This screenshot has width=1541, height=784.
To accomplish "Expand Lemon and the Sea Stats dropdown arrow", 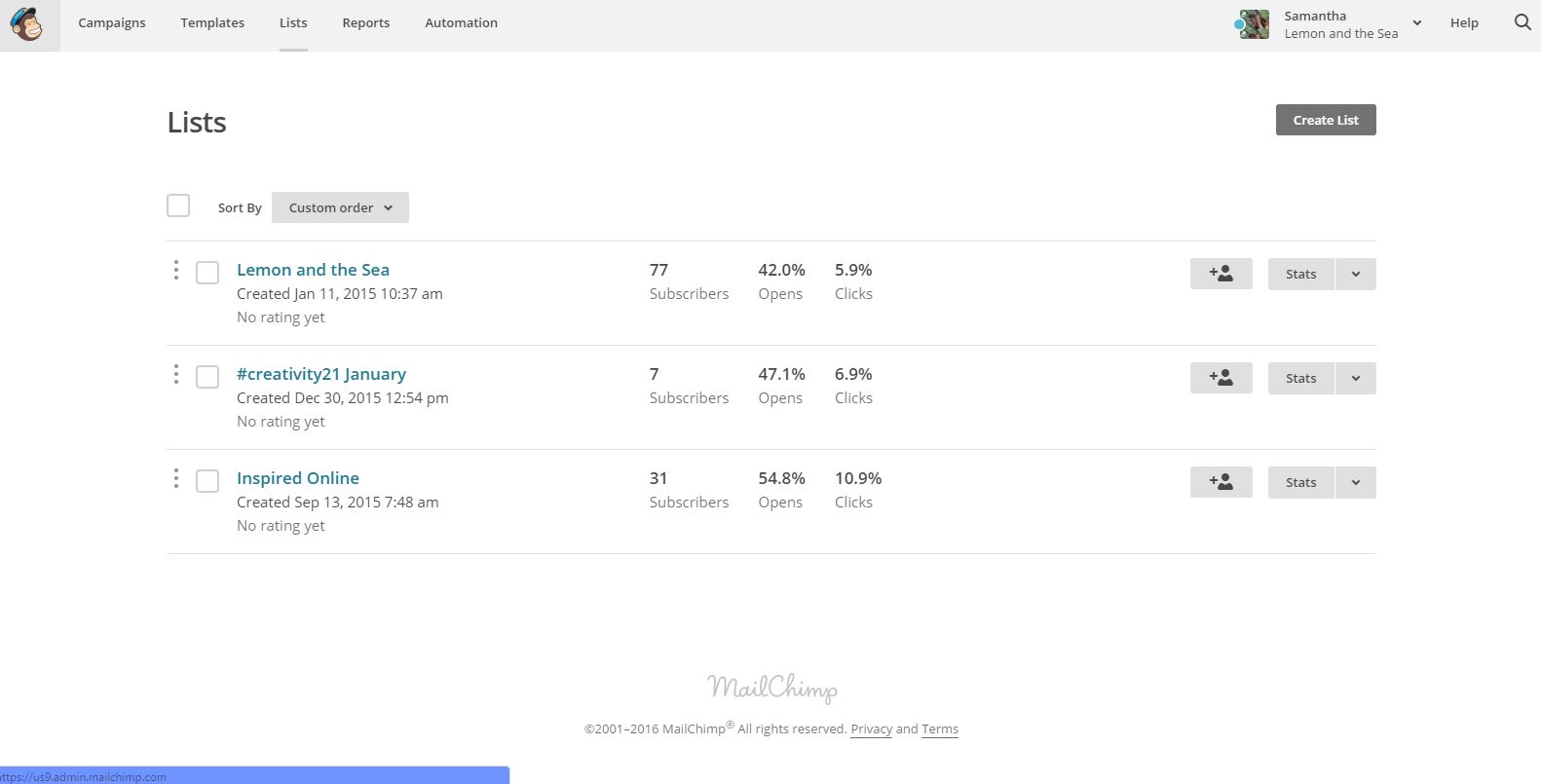I will tap(1355, 274).
